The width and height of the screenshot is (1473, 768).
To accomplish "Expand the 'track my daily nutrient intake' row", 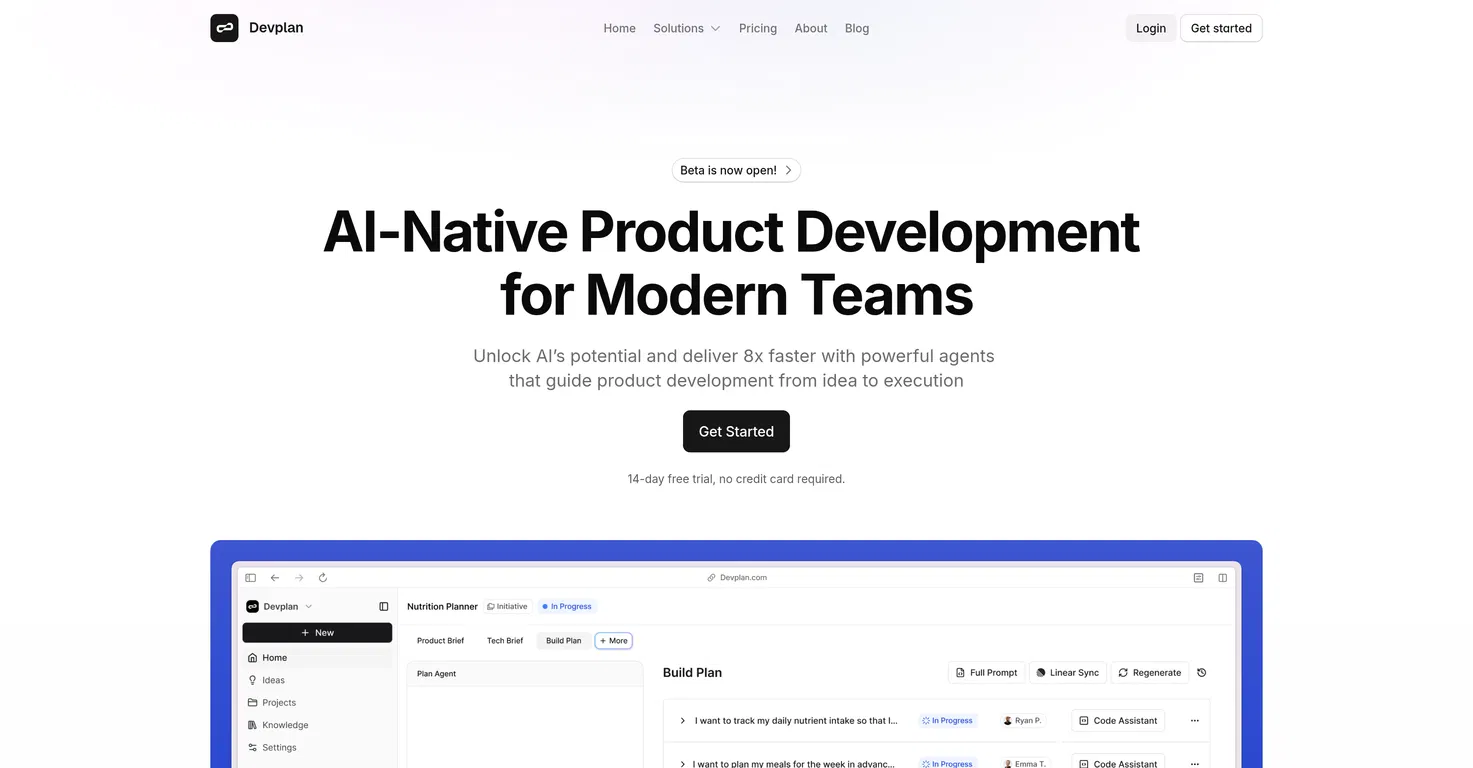I will pos(682,720).
